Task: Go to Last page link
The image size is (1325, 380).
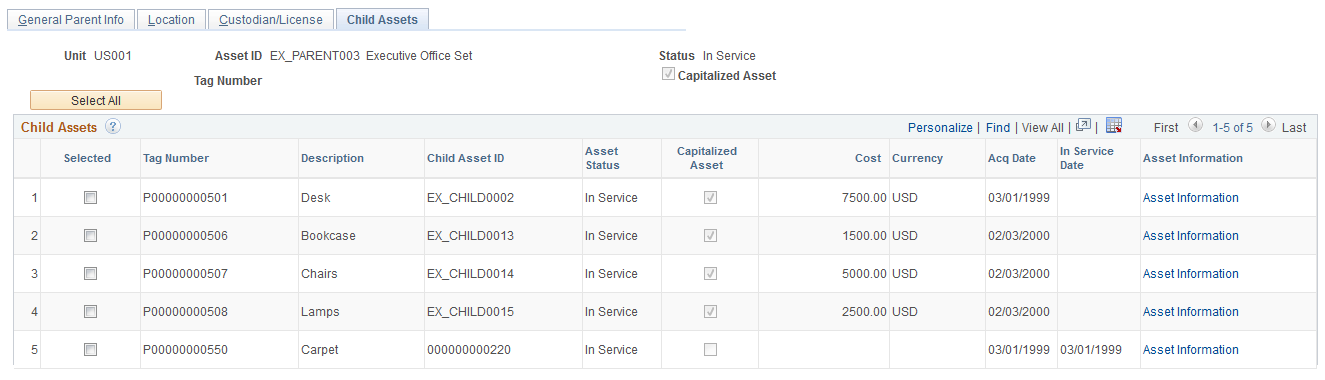Action: tap(1294, 128)
